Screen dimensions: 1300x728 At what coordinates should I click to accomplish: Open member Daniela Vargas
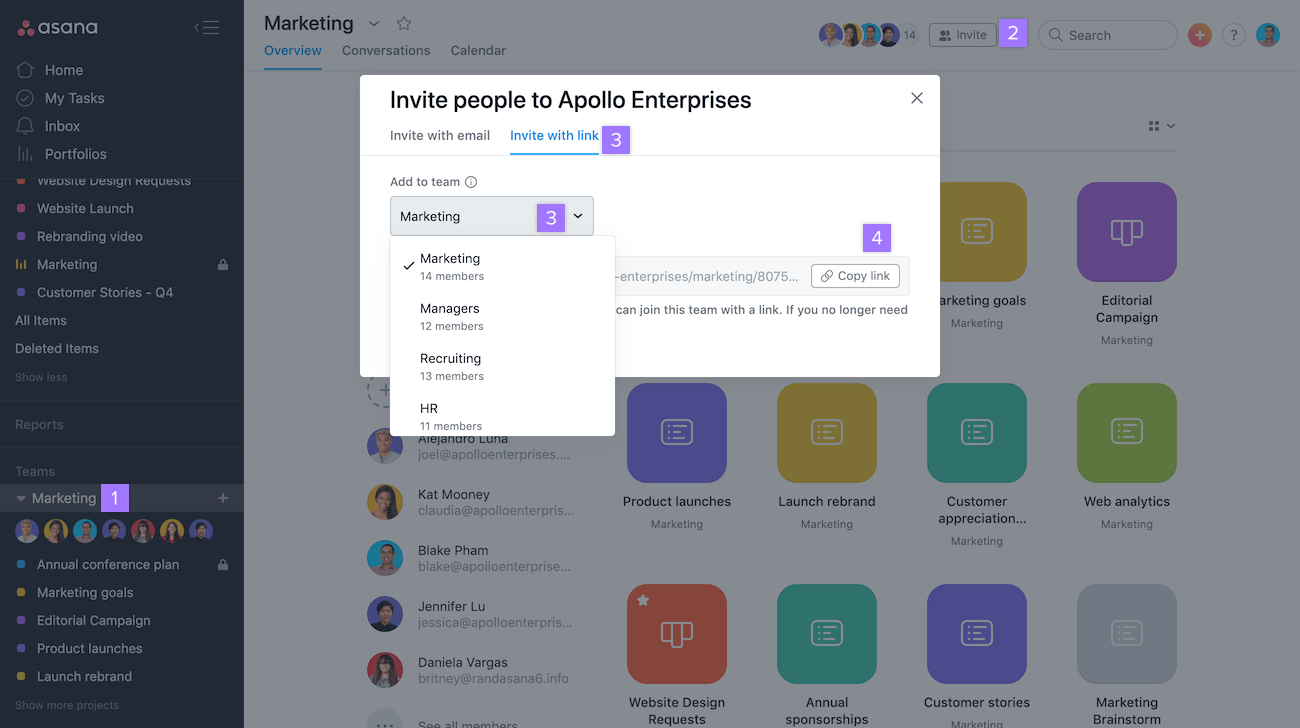point(470,670)
